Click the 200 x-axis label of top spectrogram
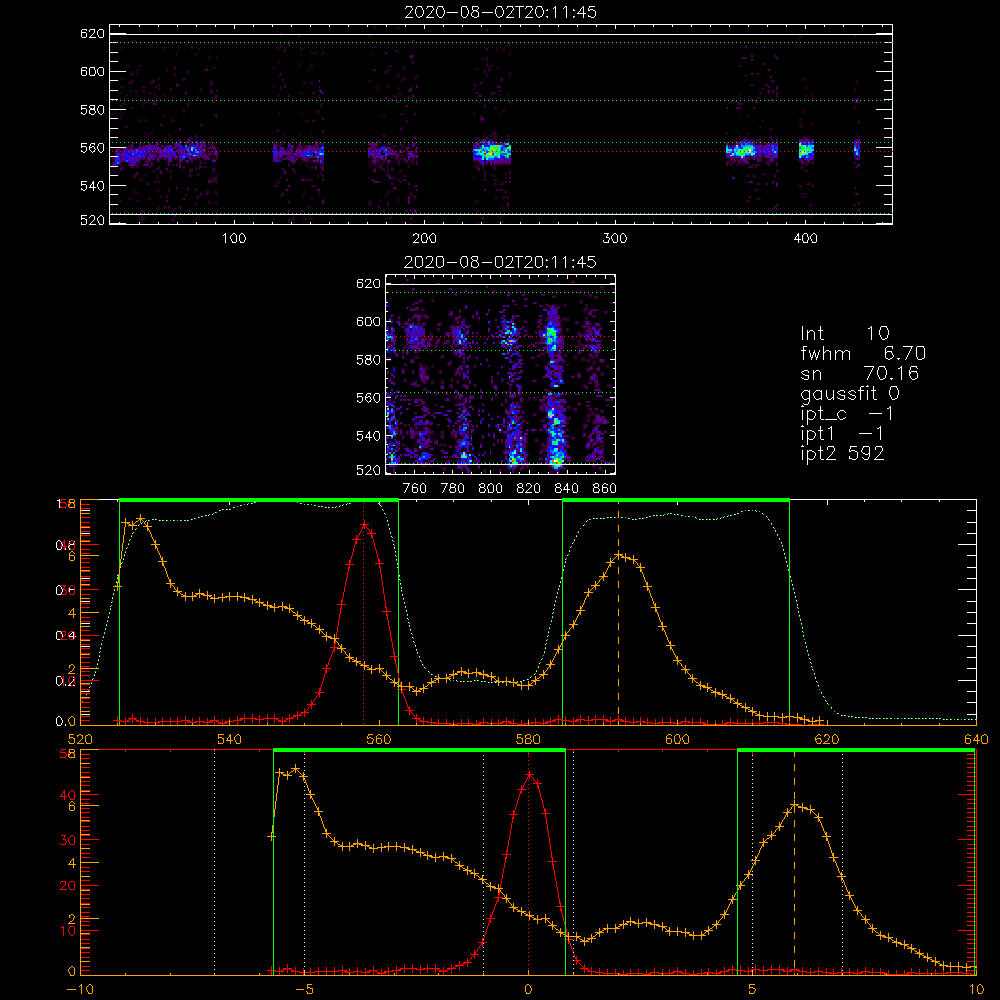 [x=424, y=239]
